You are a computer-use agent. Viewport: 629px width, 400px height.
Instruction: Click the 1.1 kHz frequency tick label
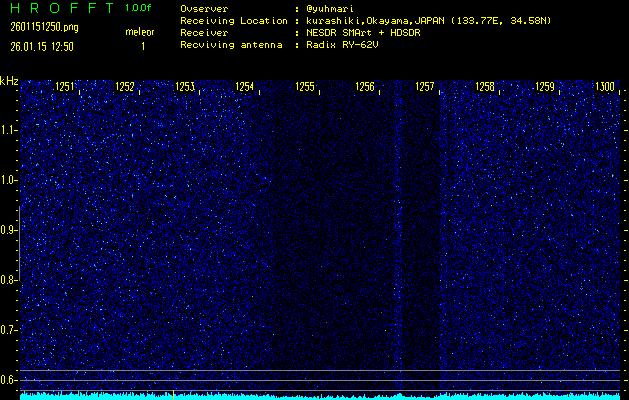7,130
